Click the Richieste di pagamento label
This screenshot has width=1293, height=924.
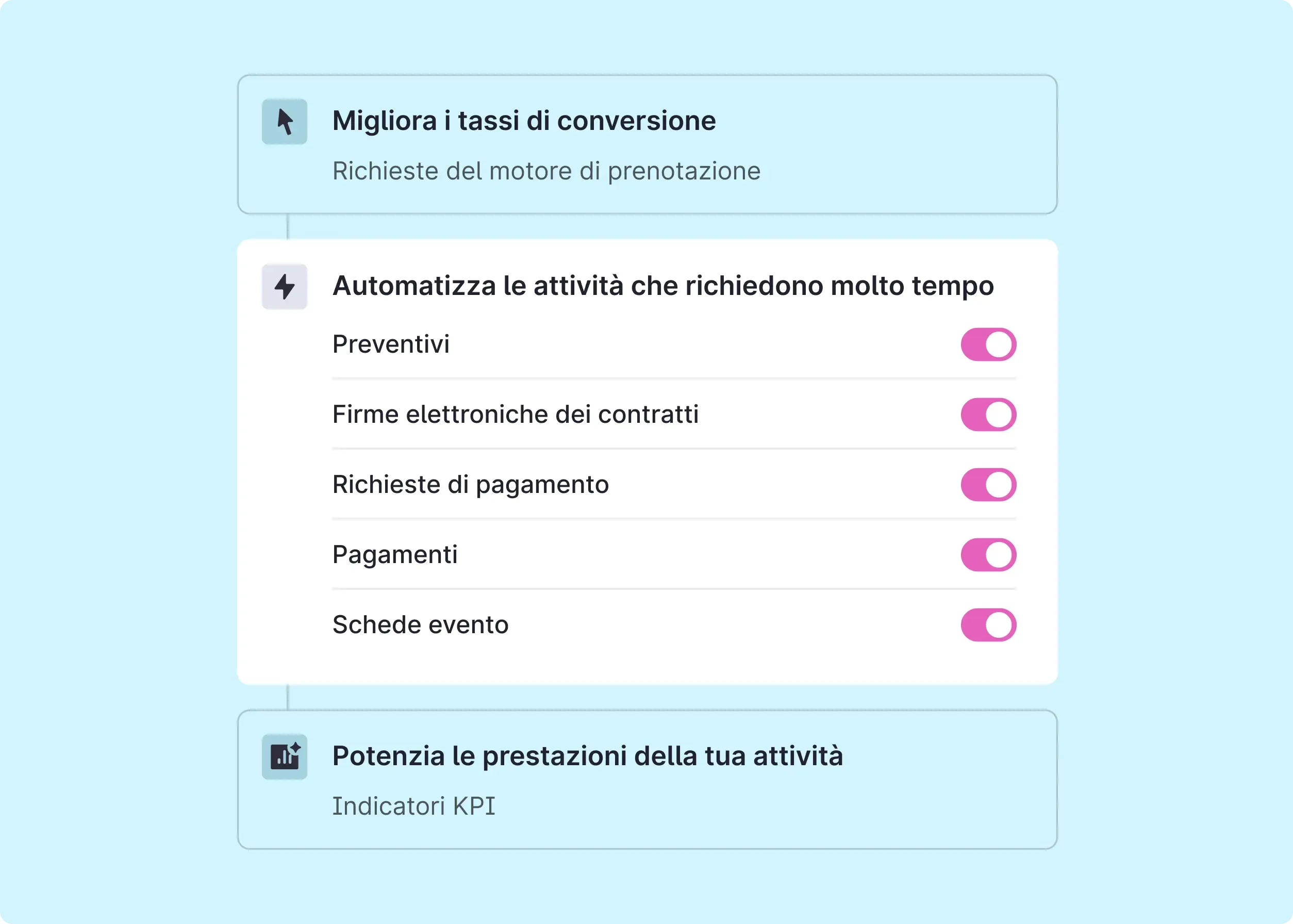click(x=471, y=485)
